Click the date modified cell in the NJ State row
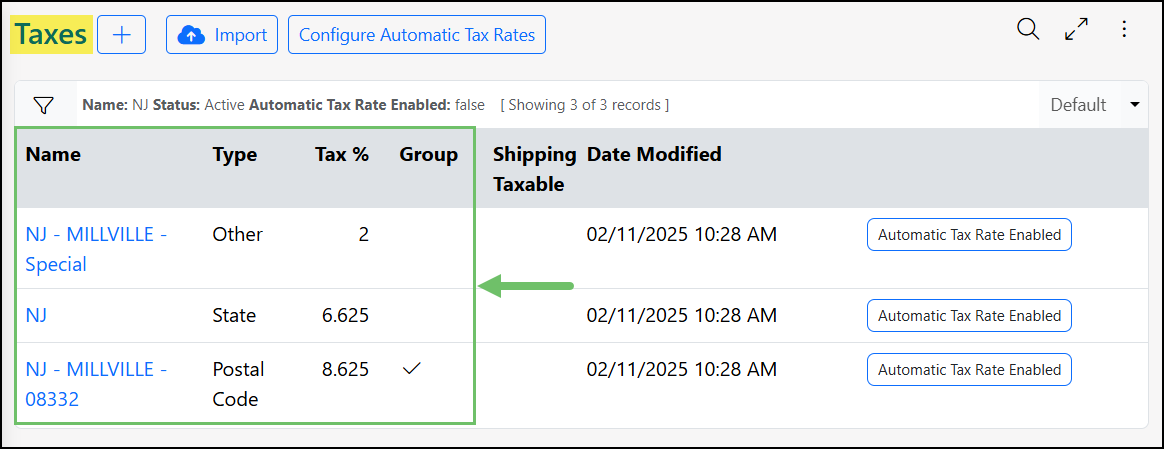This screenshot has width=1164, height=449. pos(681,315)
